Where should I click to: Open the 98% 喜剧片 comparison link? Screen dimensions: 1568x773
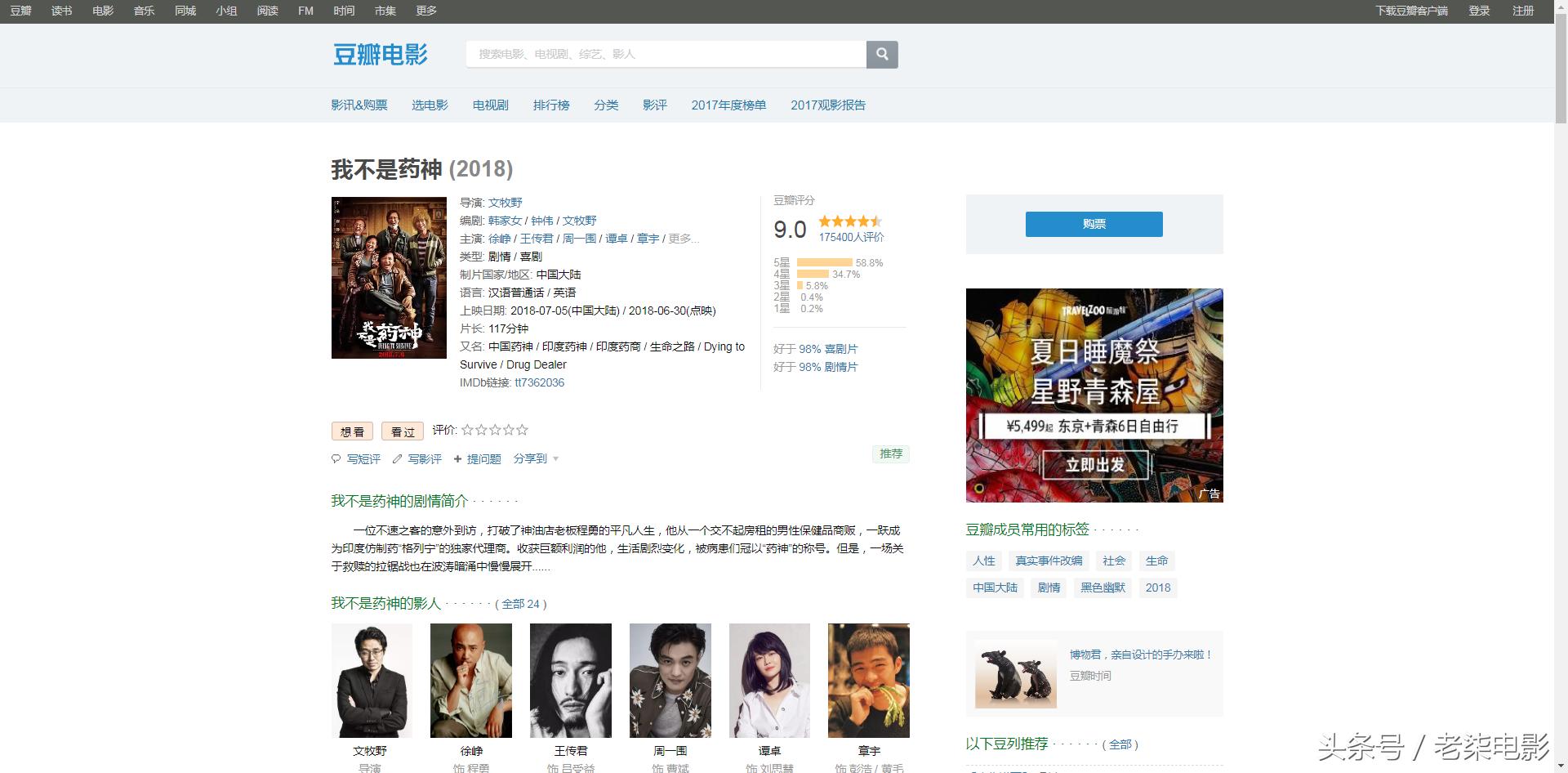pyautogui.click(x=828, y=349)
